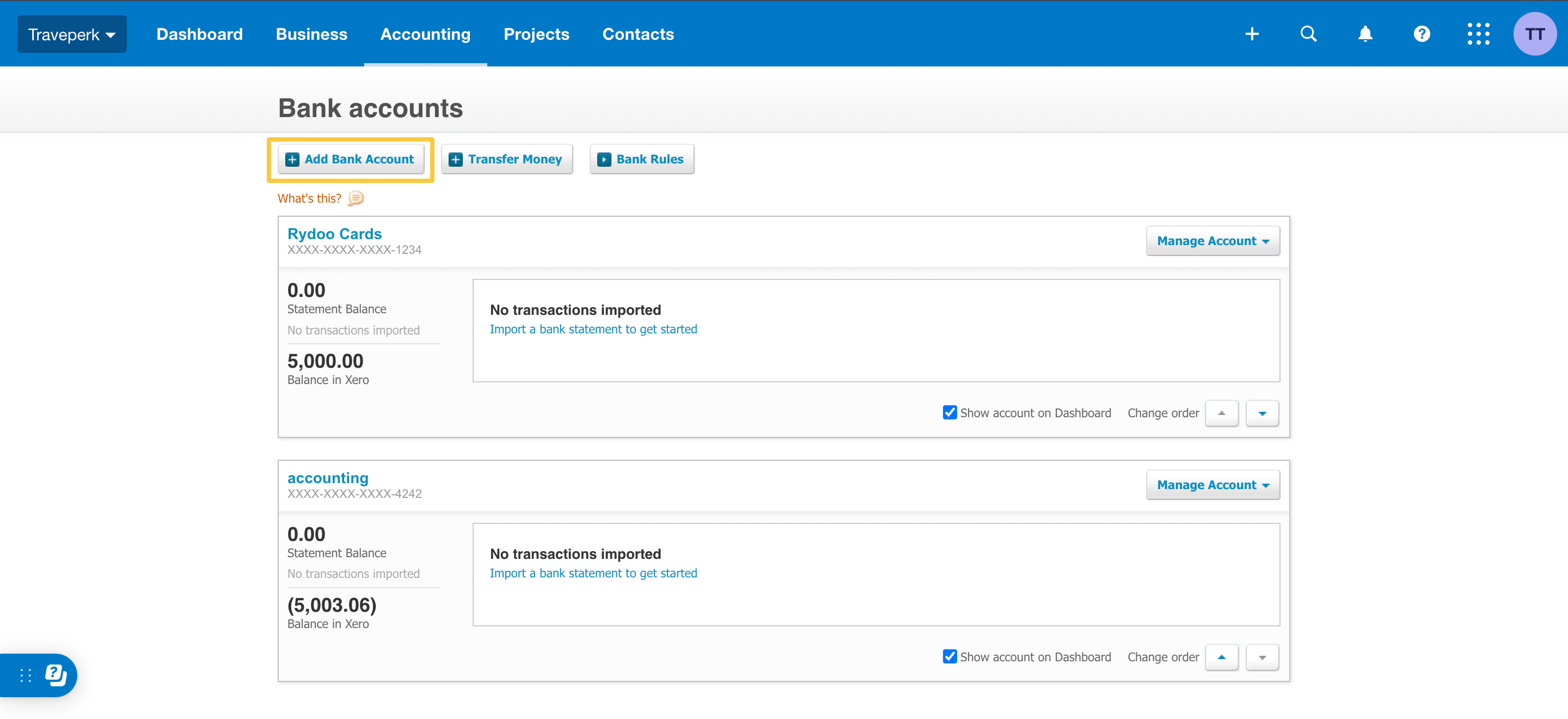
Task: Open the floating help widget question icon
Action: pyautogui.click(x=56, y=674)
